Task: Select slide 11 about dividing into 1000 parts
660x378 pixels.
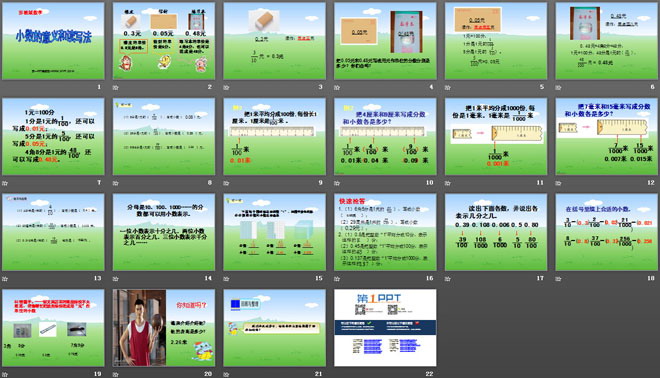Action: point(496,136)
